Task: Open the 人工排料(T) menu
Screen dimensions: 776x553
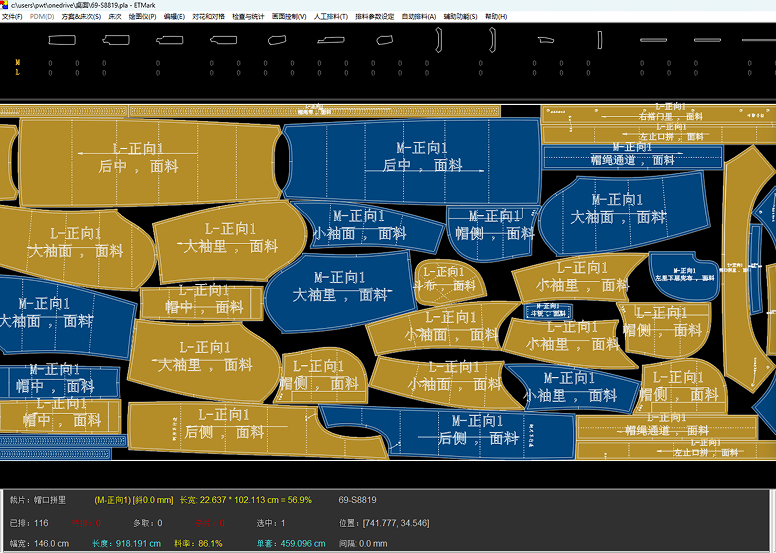Action: pos(330,17)
